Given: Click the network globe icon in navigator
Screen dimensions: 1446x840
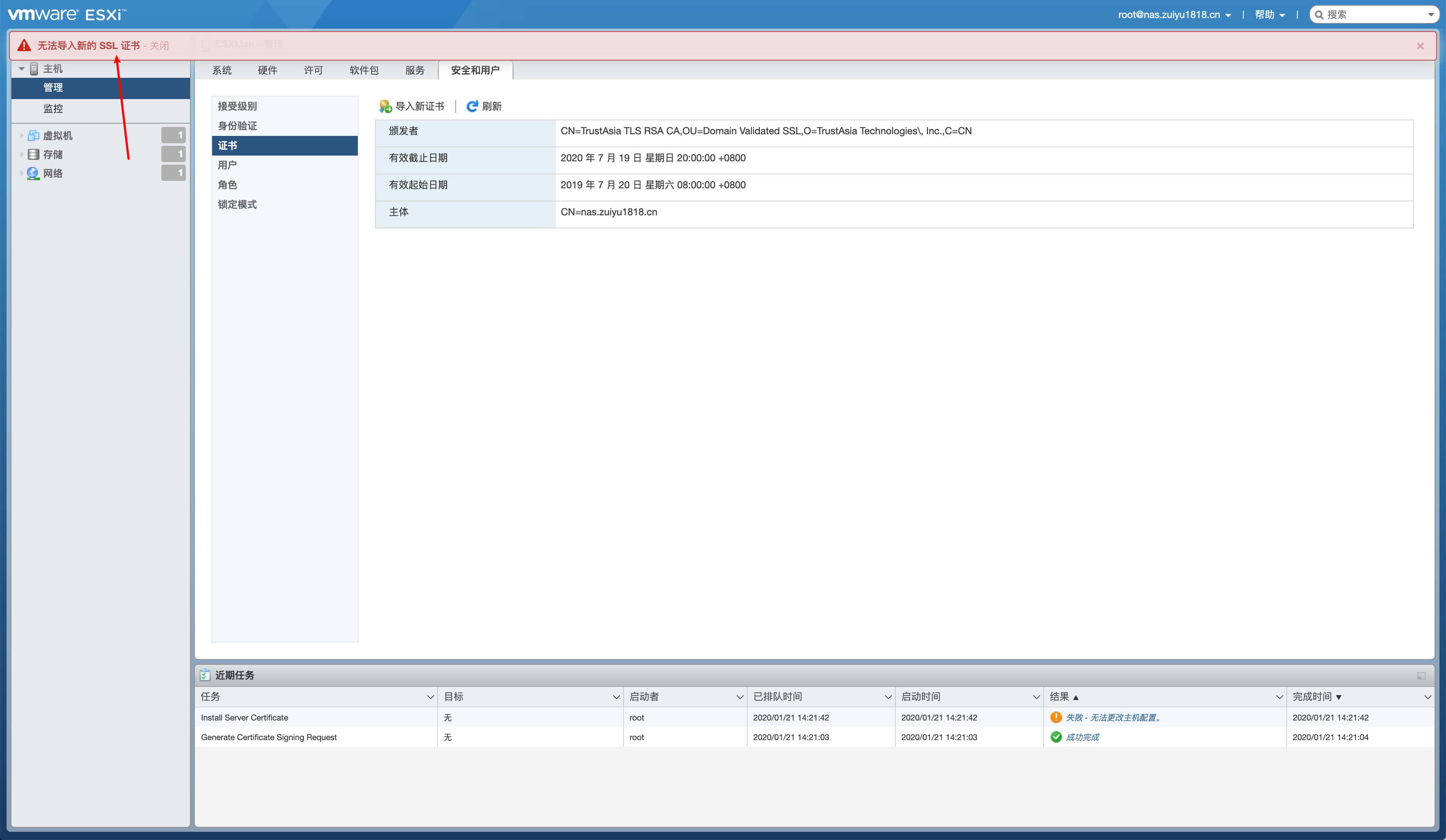Looking at the screenshot, I should pos(33,173).
